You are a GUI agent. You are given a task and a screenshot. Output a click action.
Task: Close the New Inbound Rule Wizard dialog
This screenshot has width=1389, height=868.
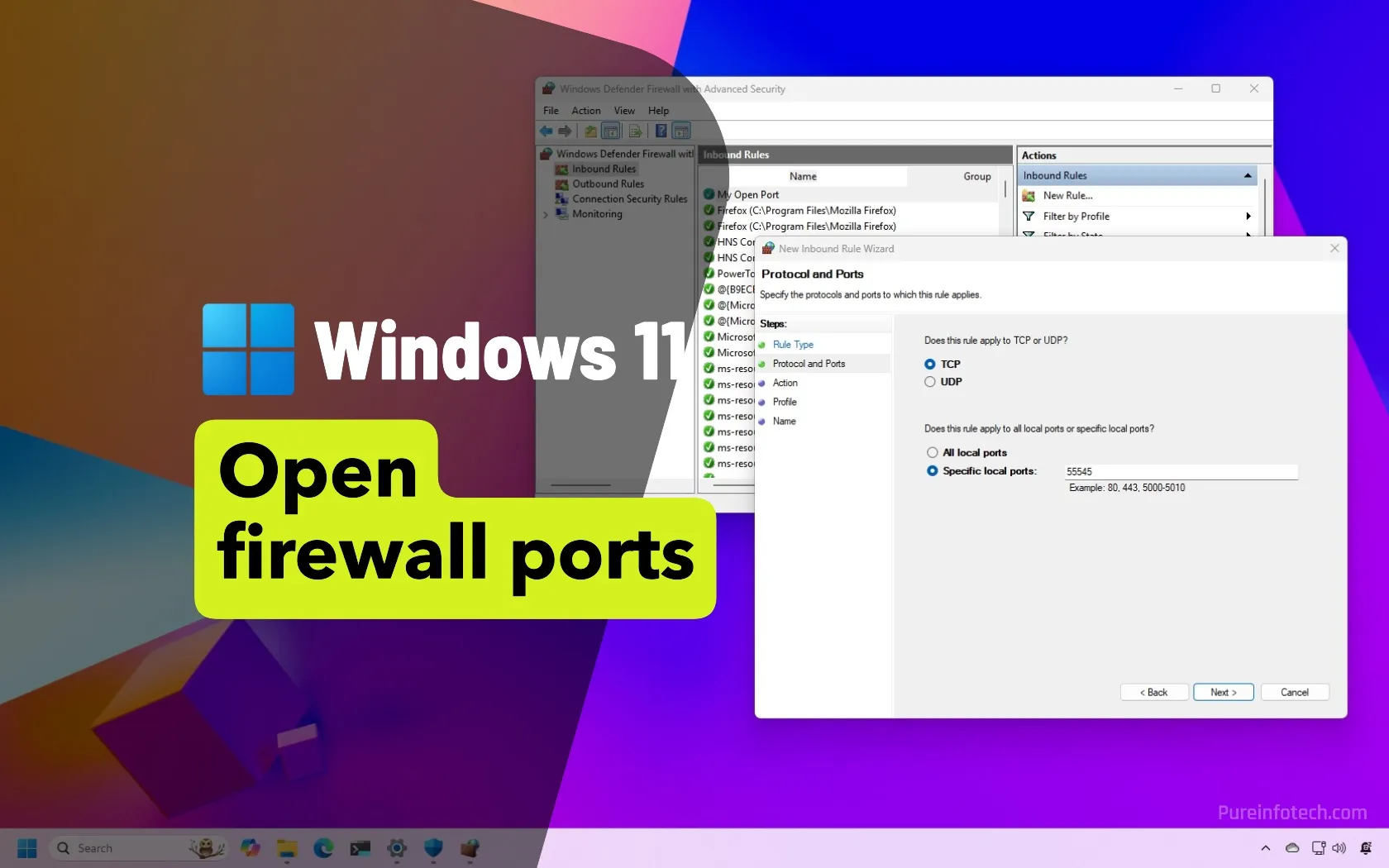point(1334,248)
